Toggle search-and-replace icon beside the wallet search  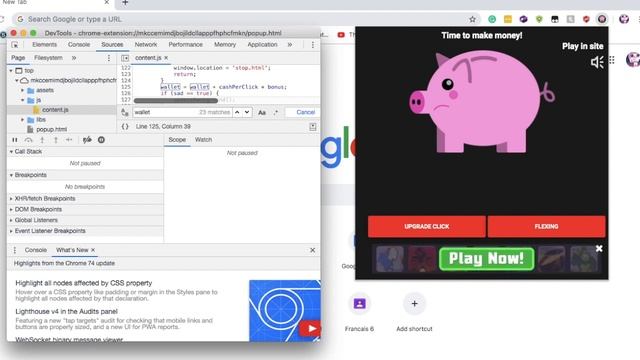tap(125, 112)
